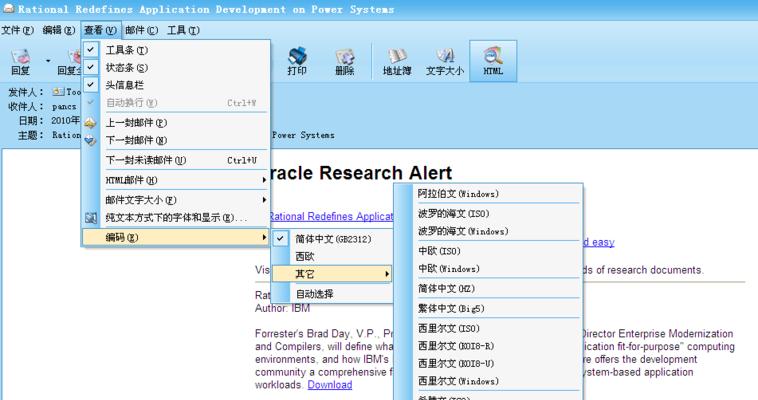Select 波罗的海文(Windows) encoding
Viewport: 758px width, 400px height.
pyautogui.click(x=488, y=231)
